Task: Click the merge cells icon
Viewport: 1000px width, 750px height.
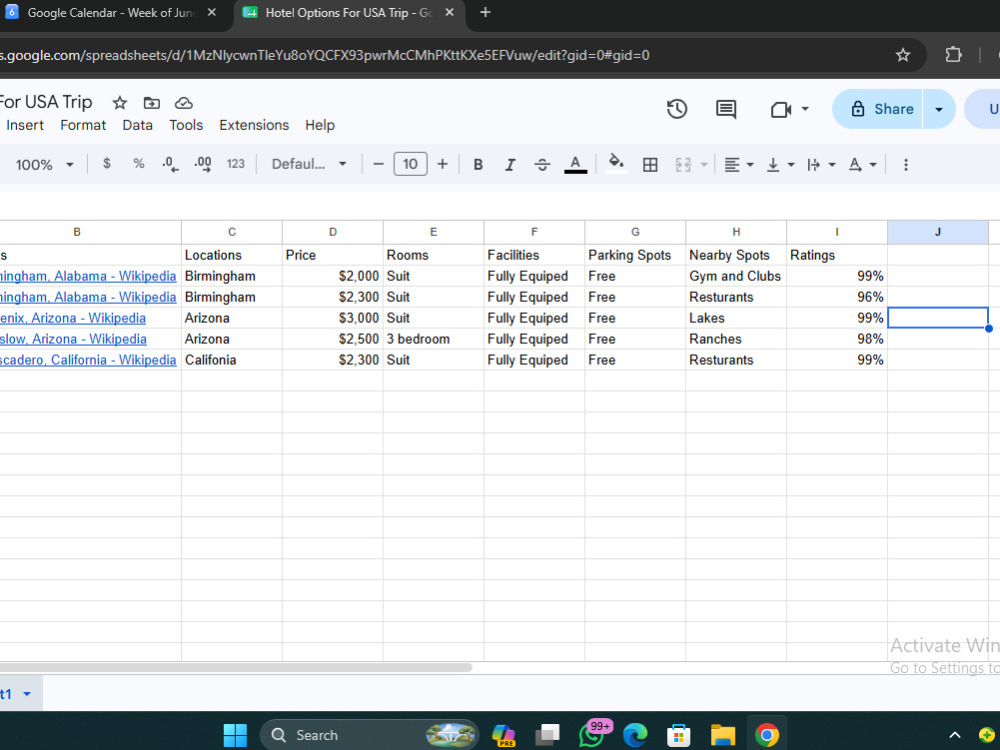Action: pos(683,165)
